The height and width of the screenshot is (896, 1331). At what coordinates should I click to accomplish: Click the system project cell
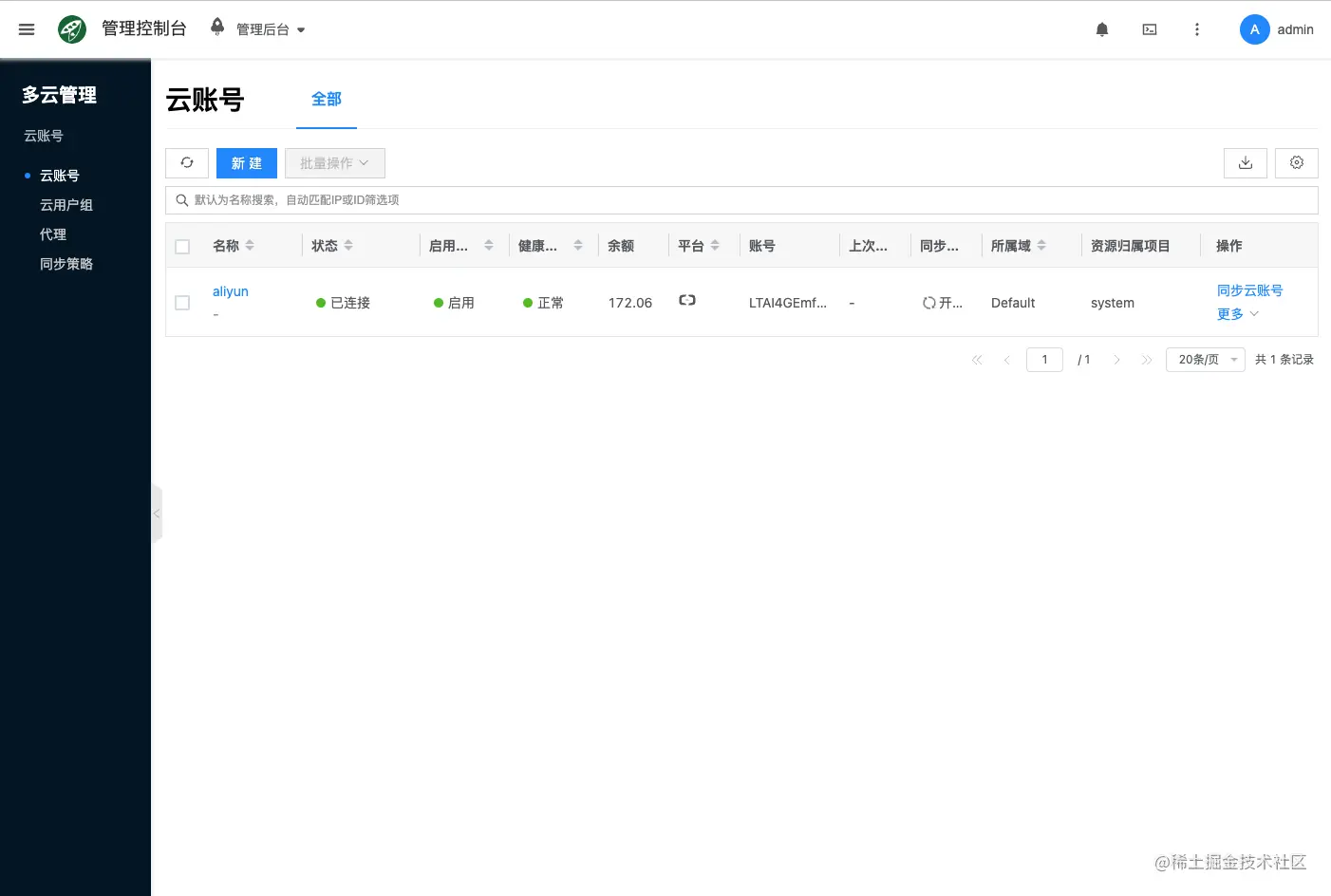tap(1113, 303)
